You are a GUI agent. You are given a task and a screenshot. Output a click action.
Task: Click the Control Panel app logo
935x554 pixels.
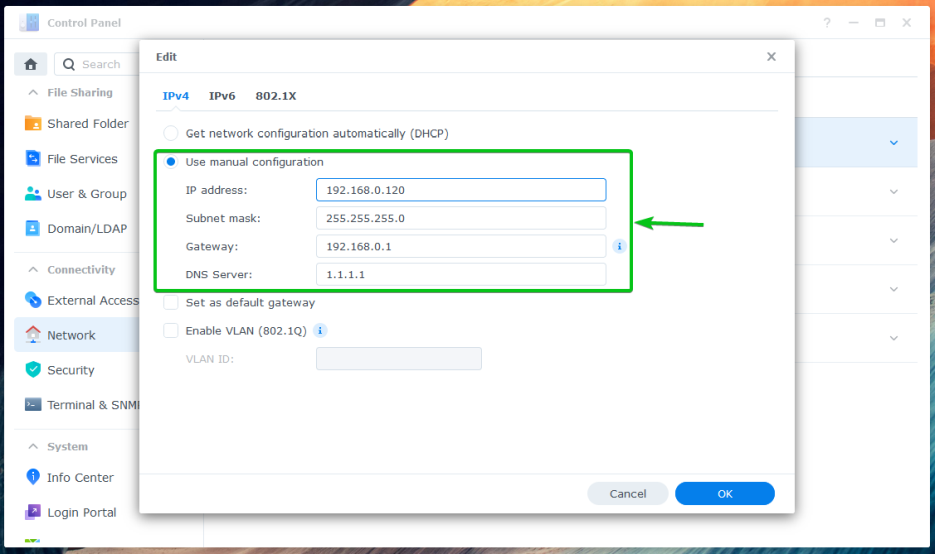[x=29, y=23]
